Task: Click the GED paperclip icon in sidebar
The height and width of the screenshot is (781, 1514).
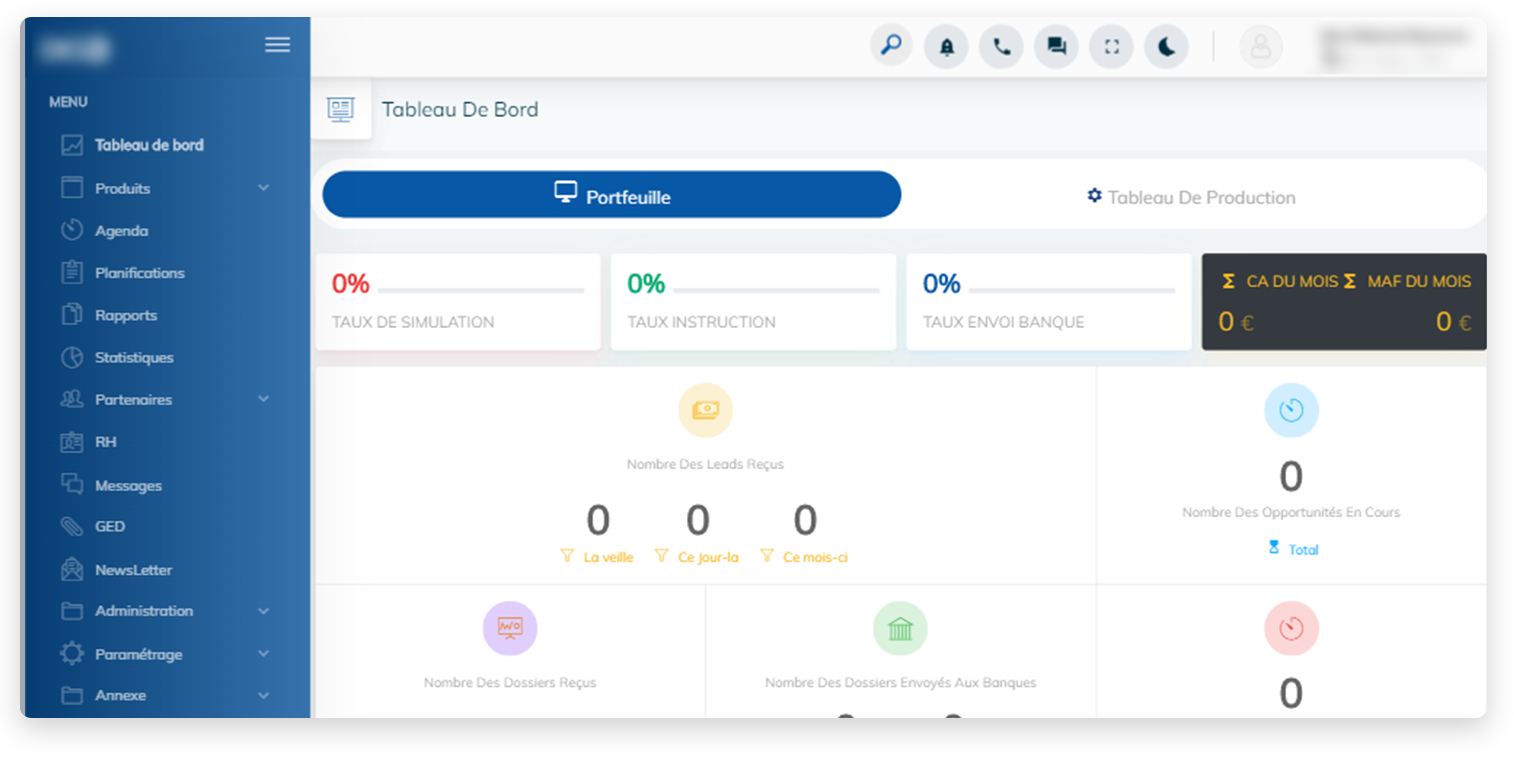Action: (x=72, y=527)
